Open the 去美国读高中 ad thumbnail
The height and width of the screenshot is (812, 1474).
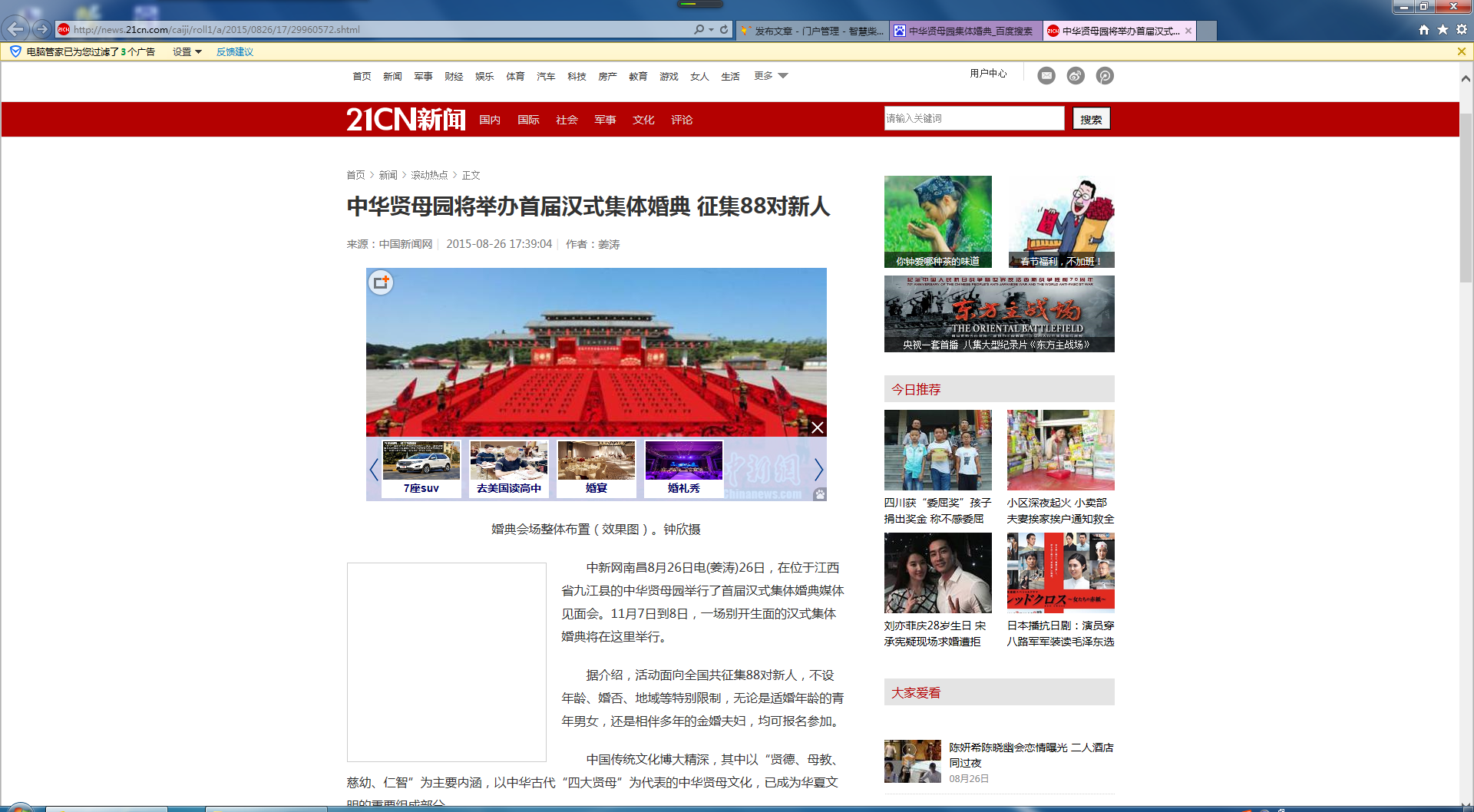coord(509,468)
